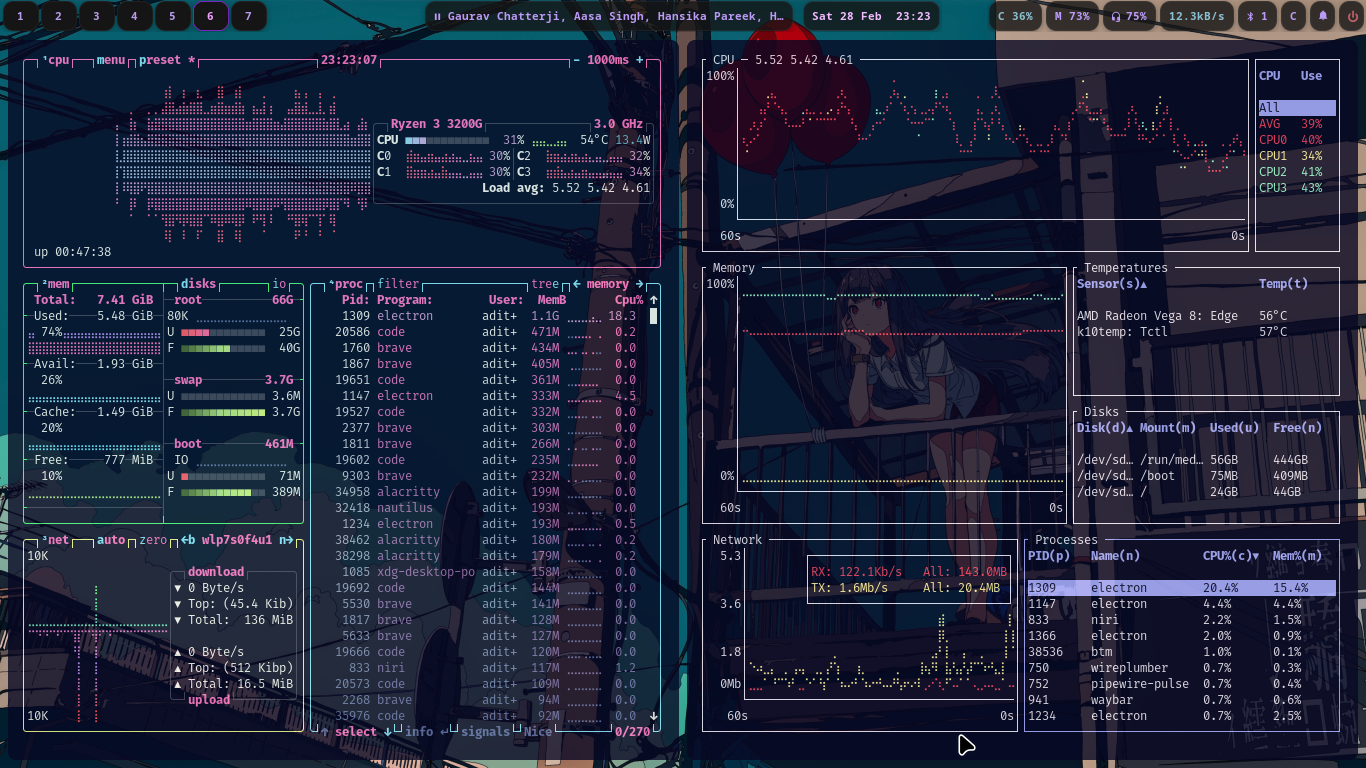
Task: Increase btop update interval with plus
Action: point(640,60)
